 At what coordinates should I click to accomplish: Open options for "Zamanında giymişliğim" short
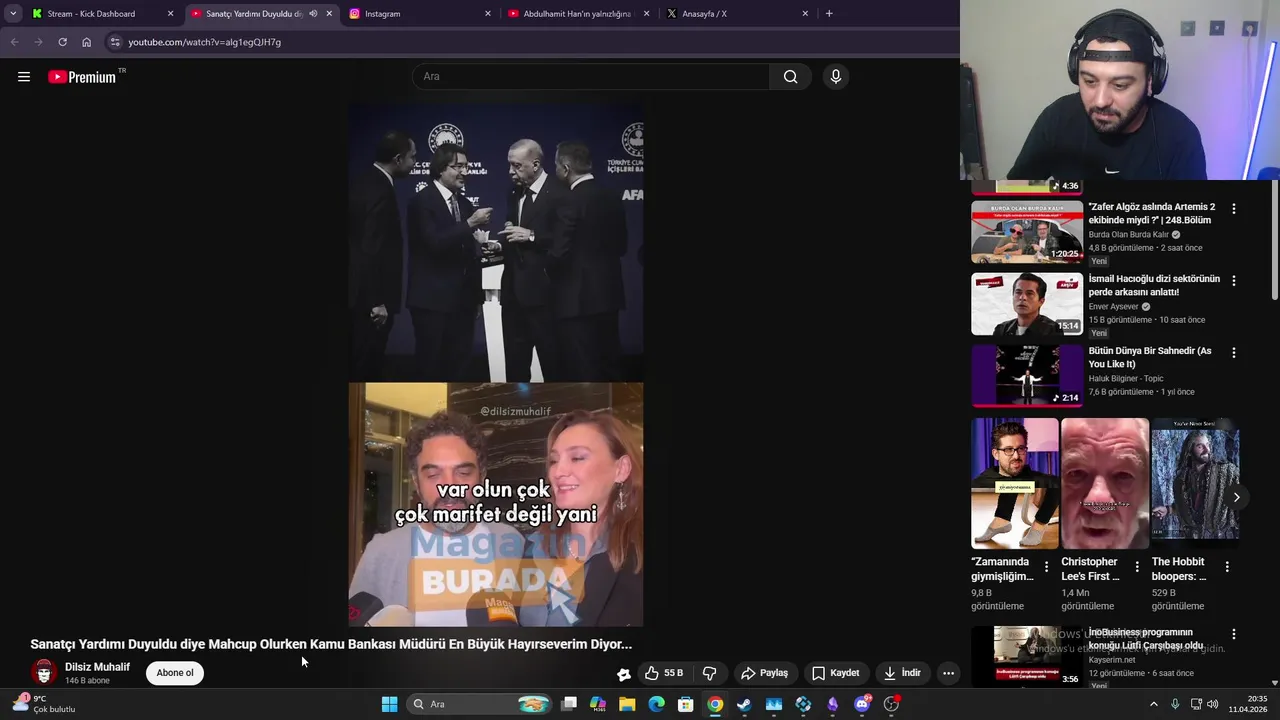(x=1047, y=567)
